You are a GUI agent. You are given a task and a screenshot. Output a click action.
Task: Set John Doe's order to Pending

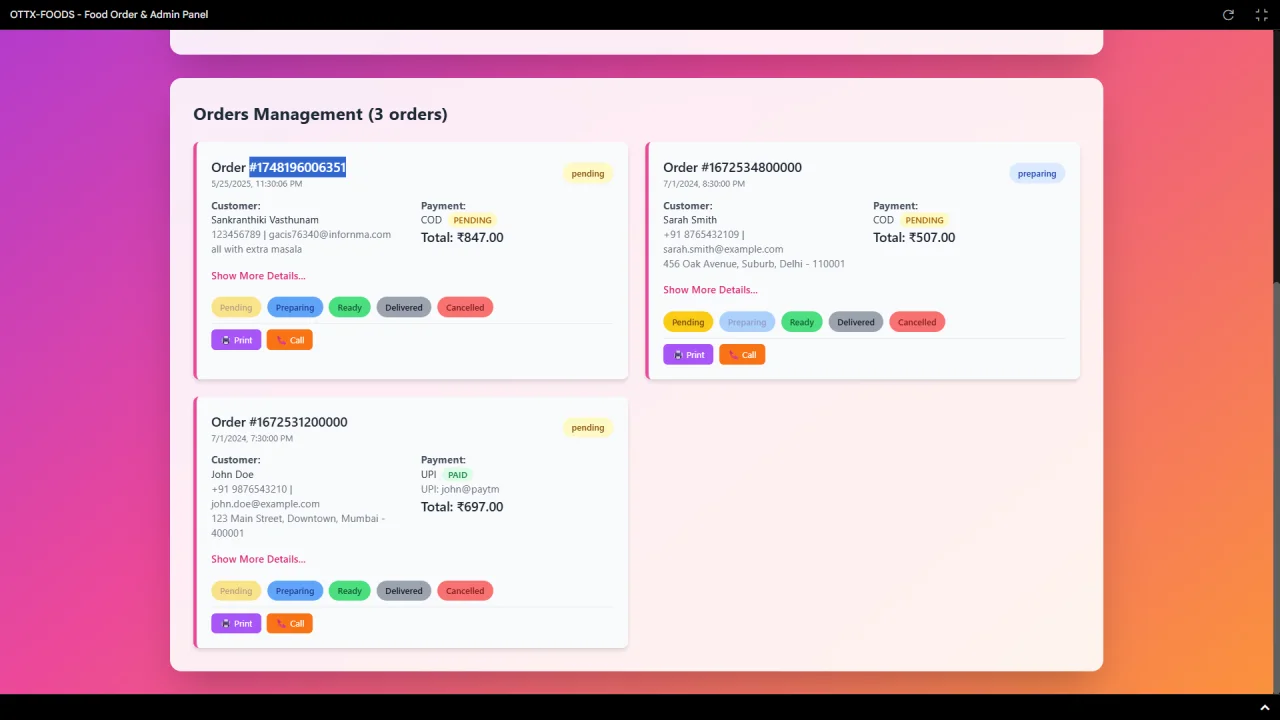coord(236,591)
